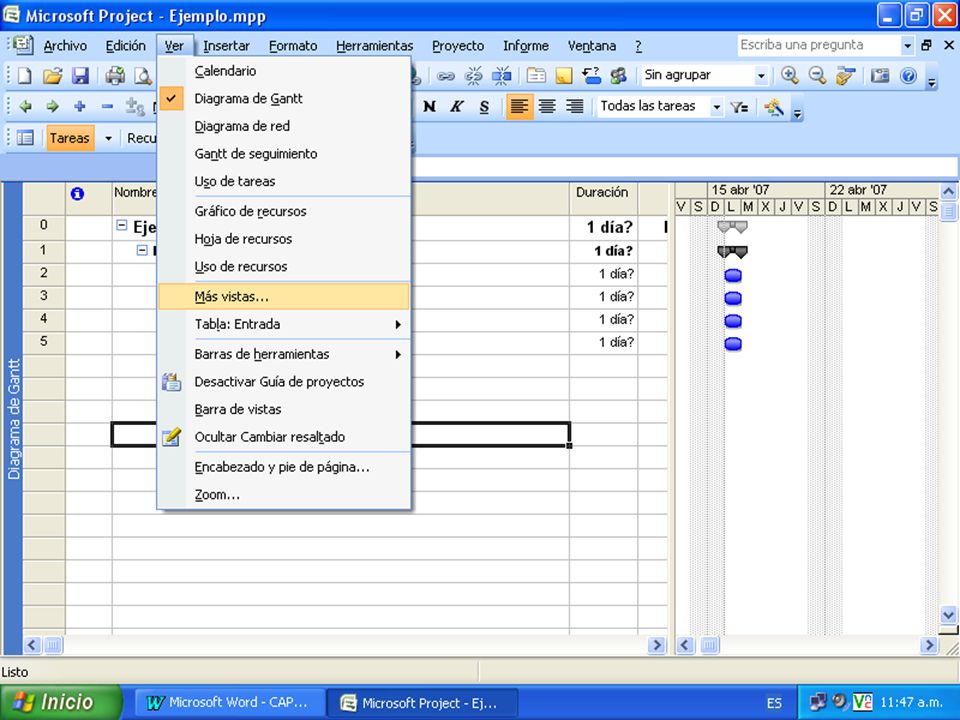
Task: Open Help with the question mark icon
Action: pos(909,76)
